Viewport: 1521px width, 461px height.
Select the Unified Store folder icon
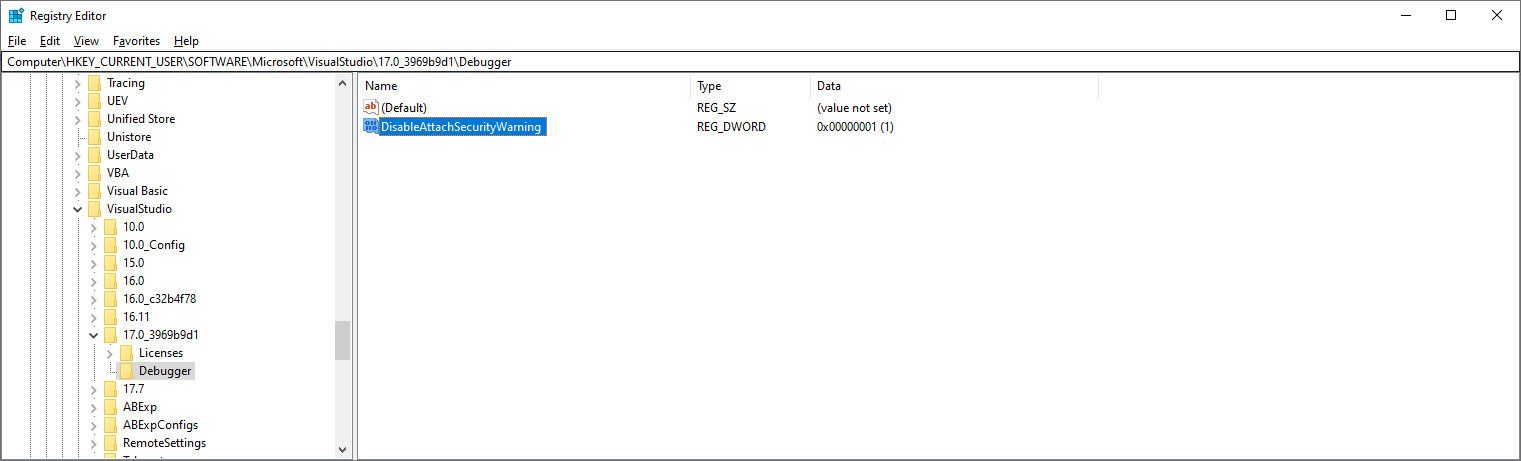pyautogui.click(x=95, y=119)
